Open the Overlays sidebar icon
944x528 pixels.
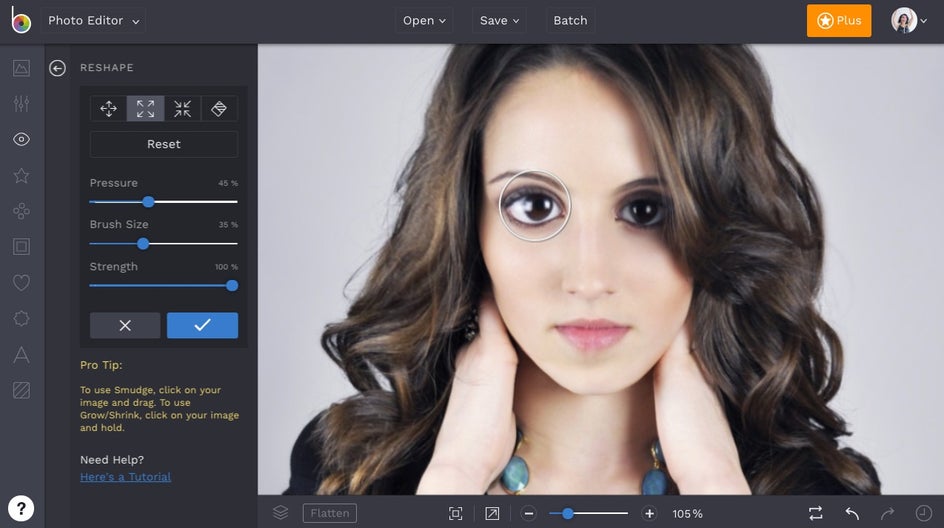click(x=21, y=318)
